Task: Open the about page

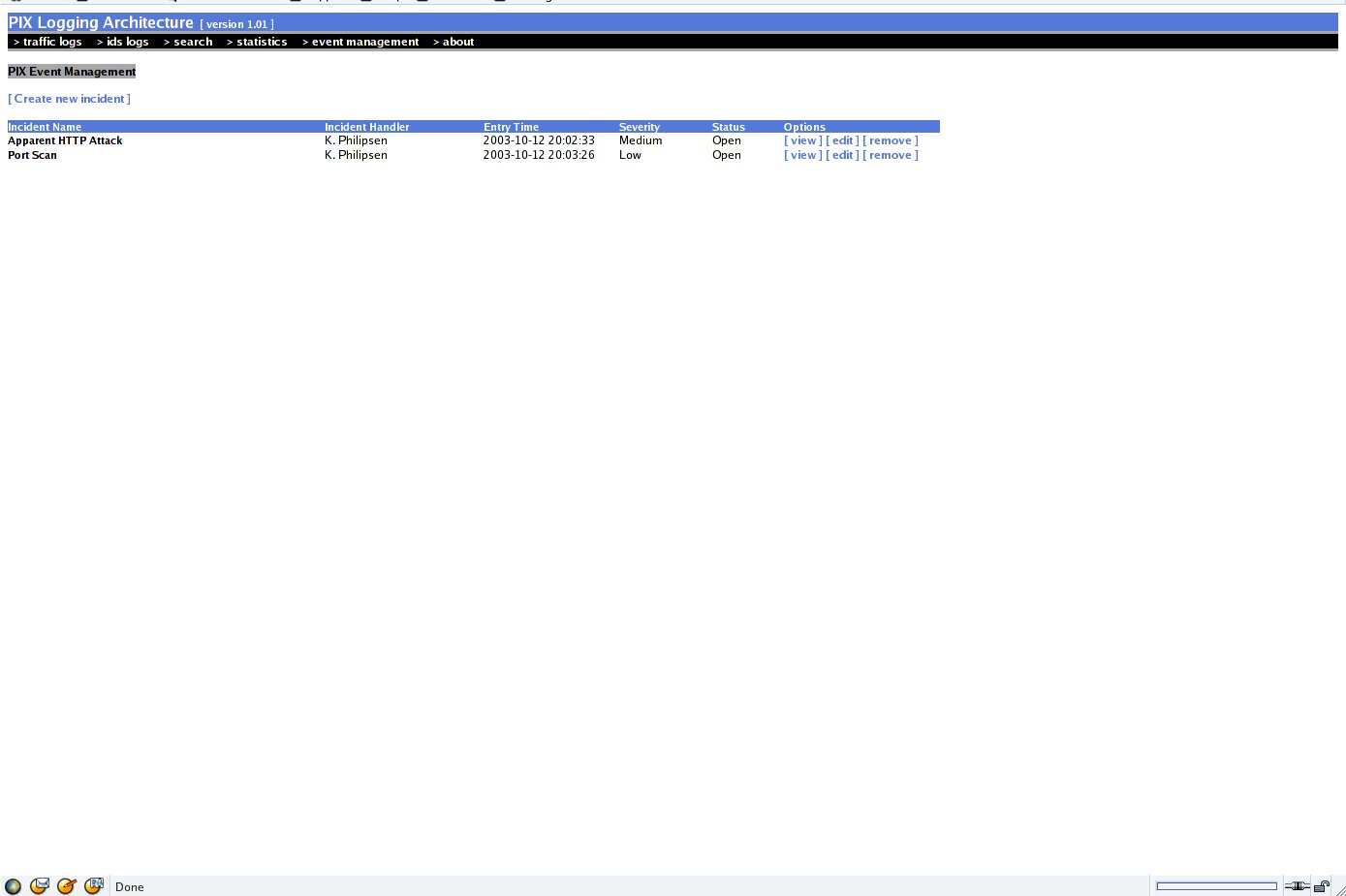Action: coord(454,42)
